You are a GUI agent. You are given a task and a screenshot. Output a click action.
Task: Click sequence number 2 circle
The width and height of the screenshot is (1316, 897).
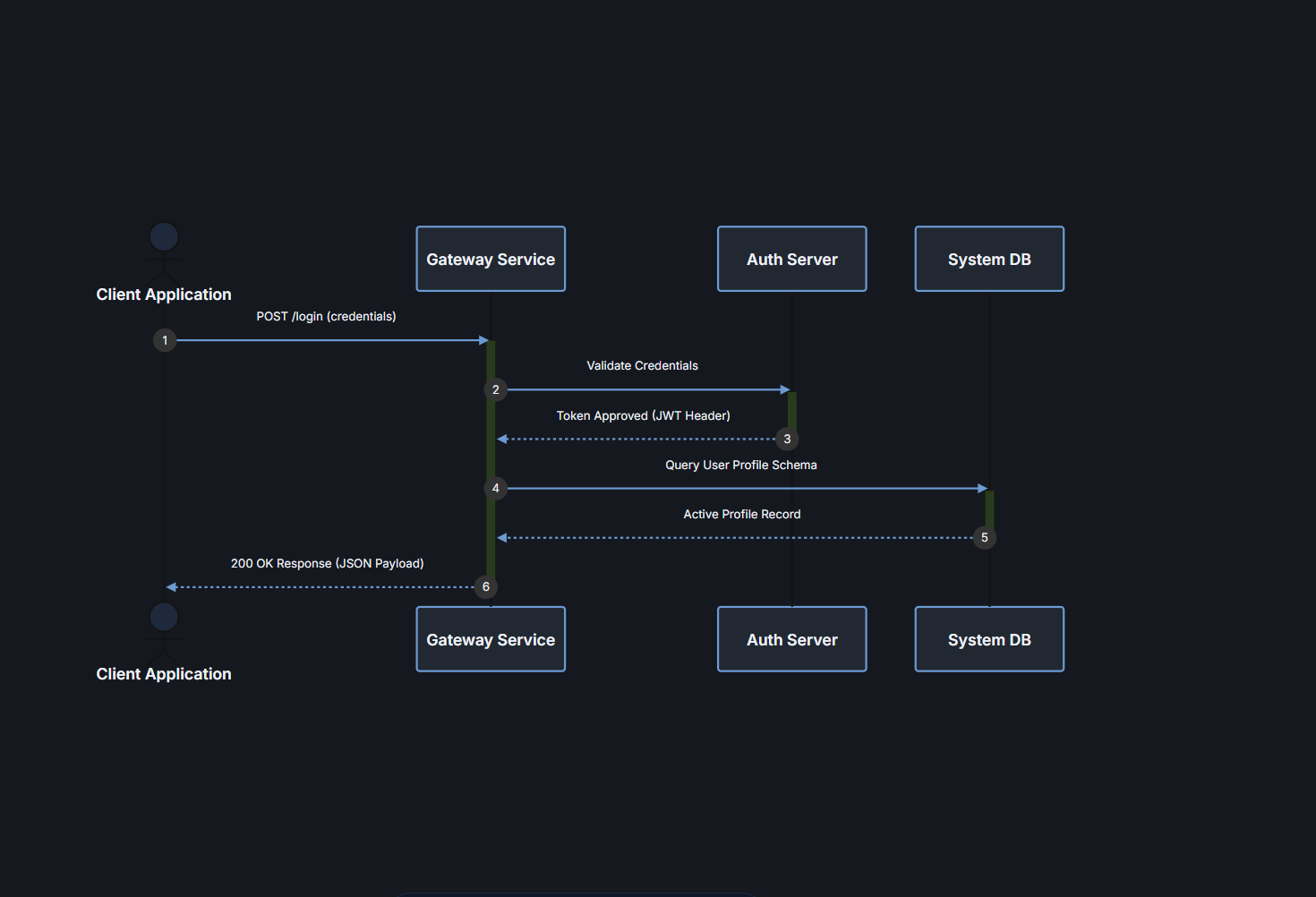tap(496, 389)
